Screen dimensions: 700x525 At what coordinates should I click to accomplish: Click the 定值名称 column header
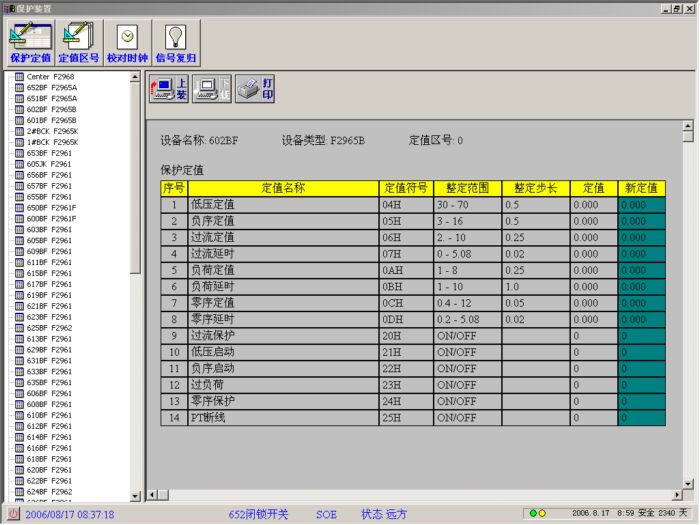coord(283,187)
